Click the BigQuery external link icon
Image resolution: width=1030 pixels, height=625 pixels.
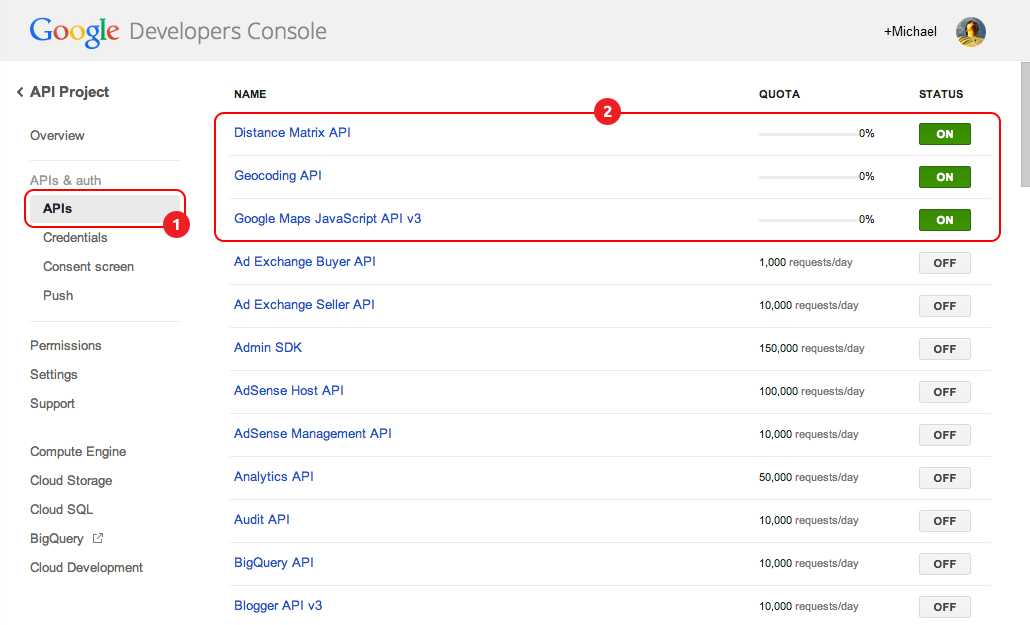coord(98,538)
